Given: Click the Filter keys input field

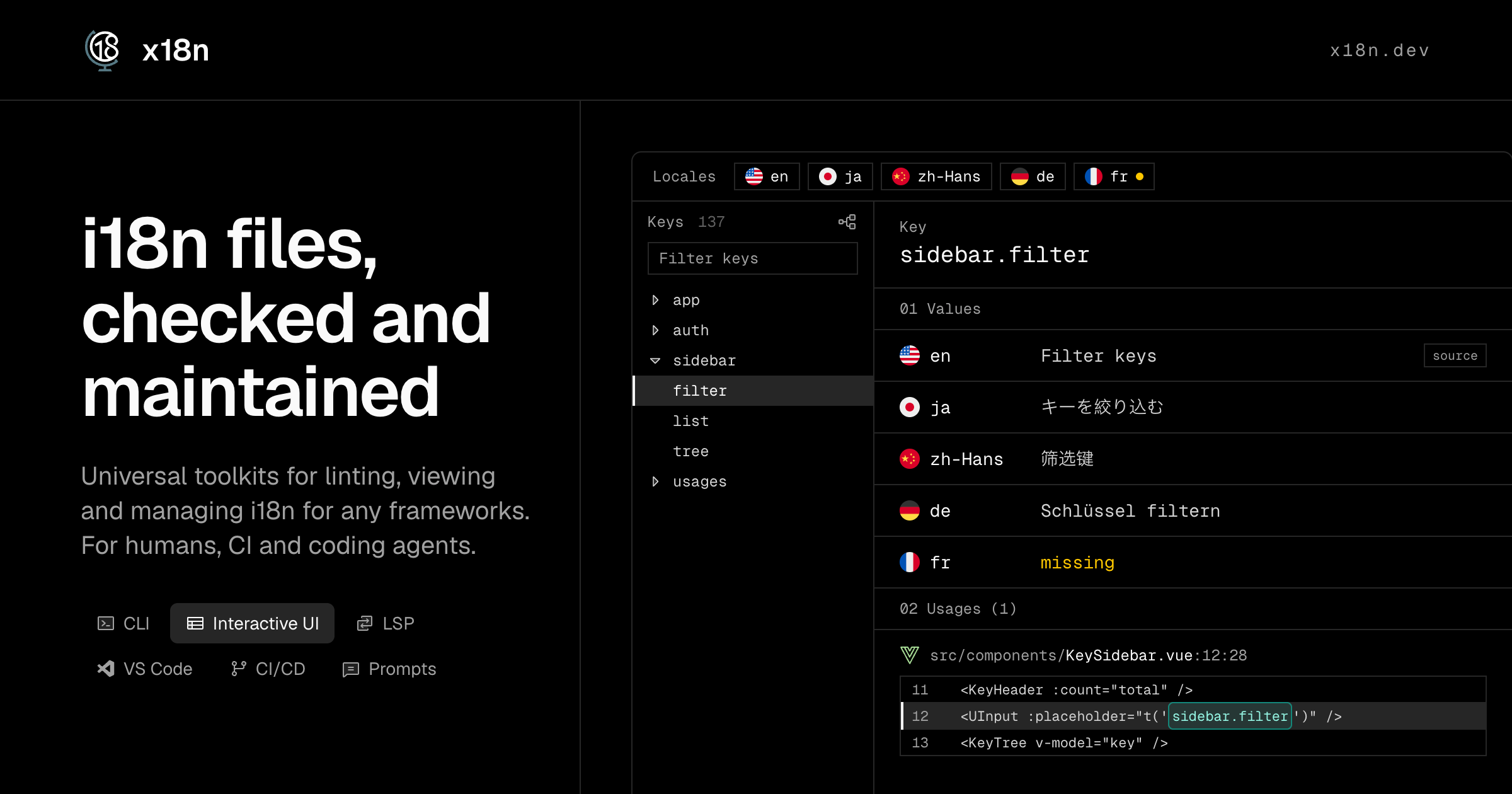Looking at the screenshot, I should [x=752, y=258].
